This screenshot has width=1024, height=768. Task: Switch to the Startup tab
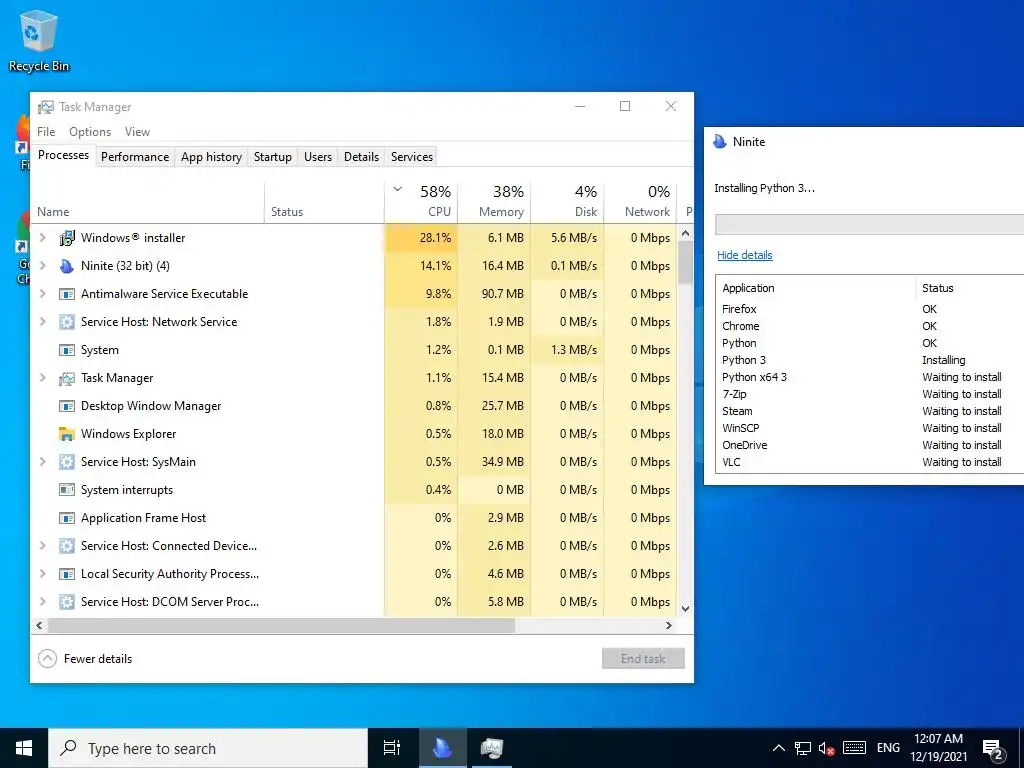(x=272, y=157)
